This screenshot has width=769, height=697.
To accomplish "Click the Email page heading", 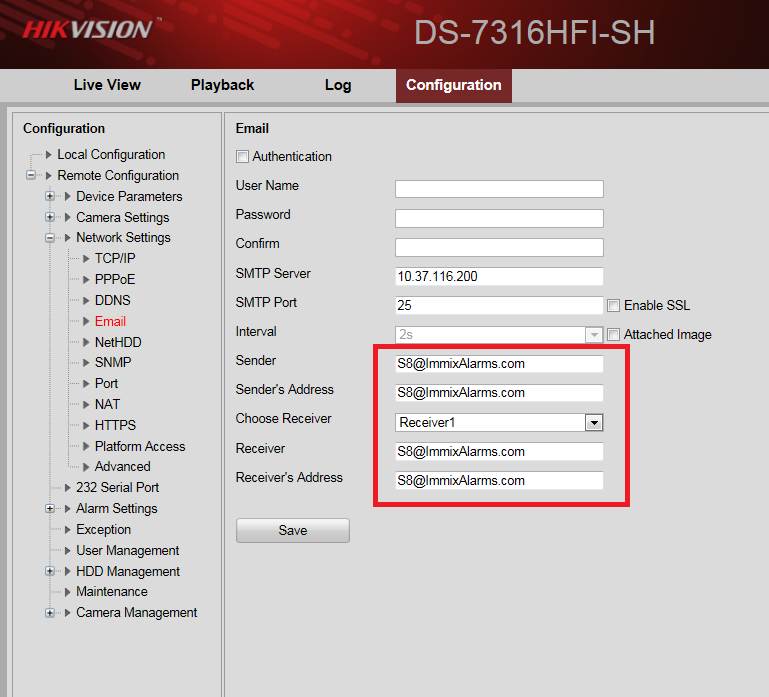I will tap(252, 129).
